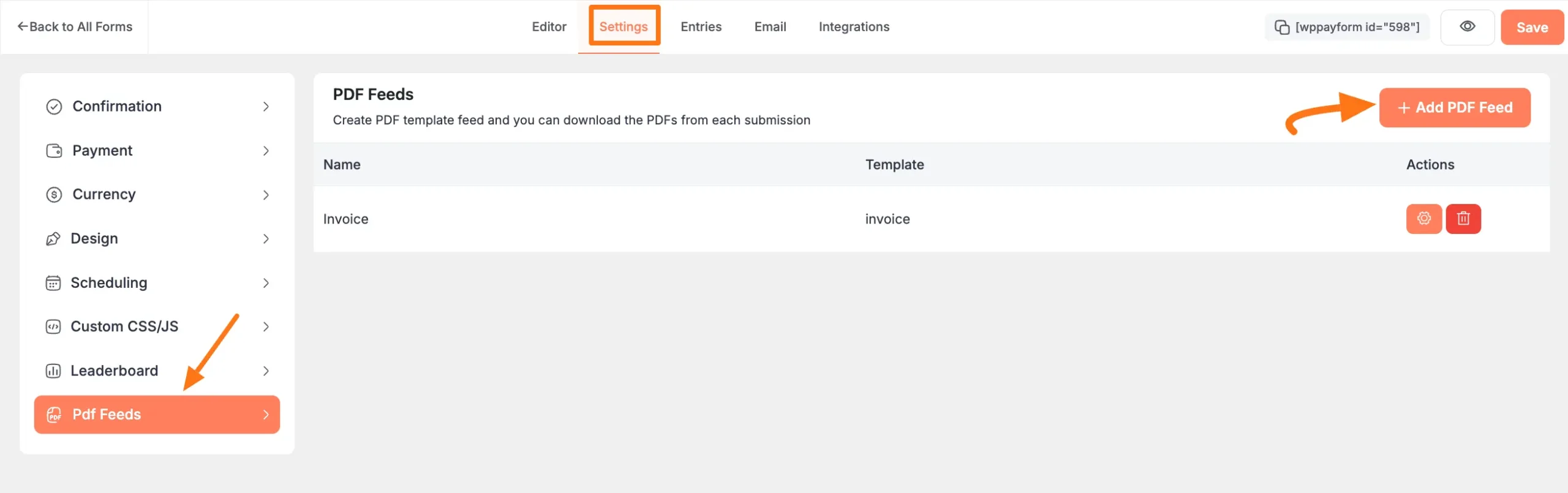Click the Design pen icon
1568x493 pixels.
pyautogui.click(x=53, y=239)
